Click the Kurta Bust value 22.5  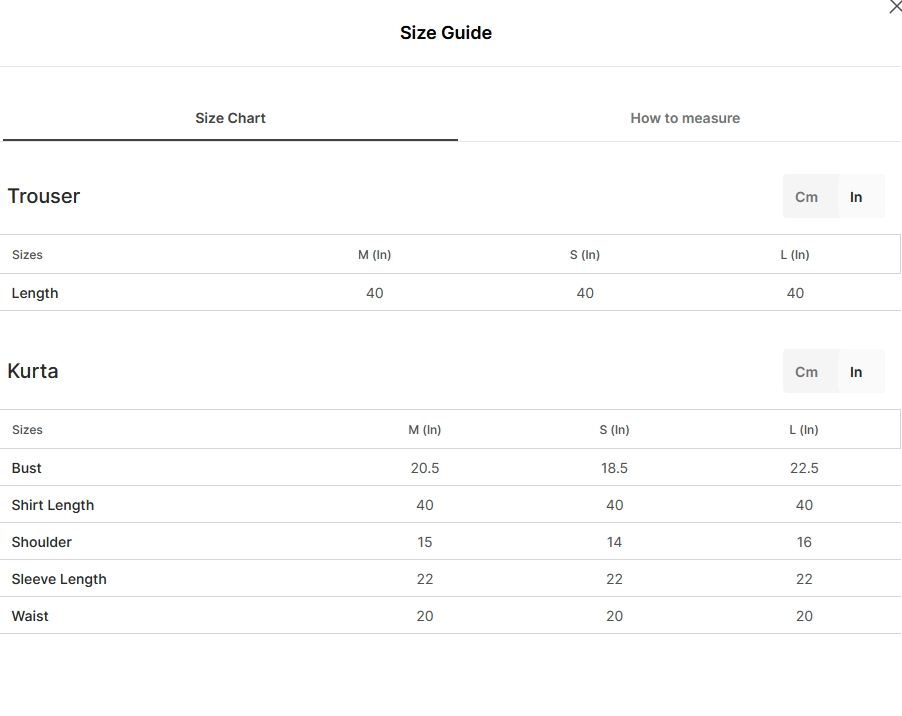(x=804, y=468)
